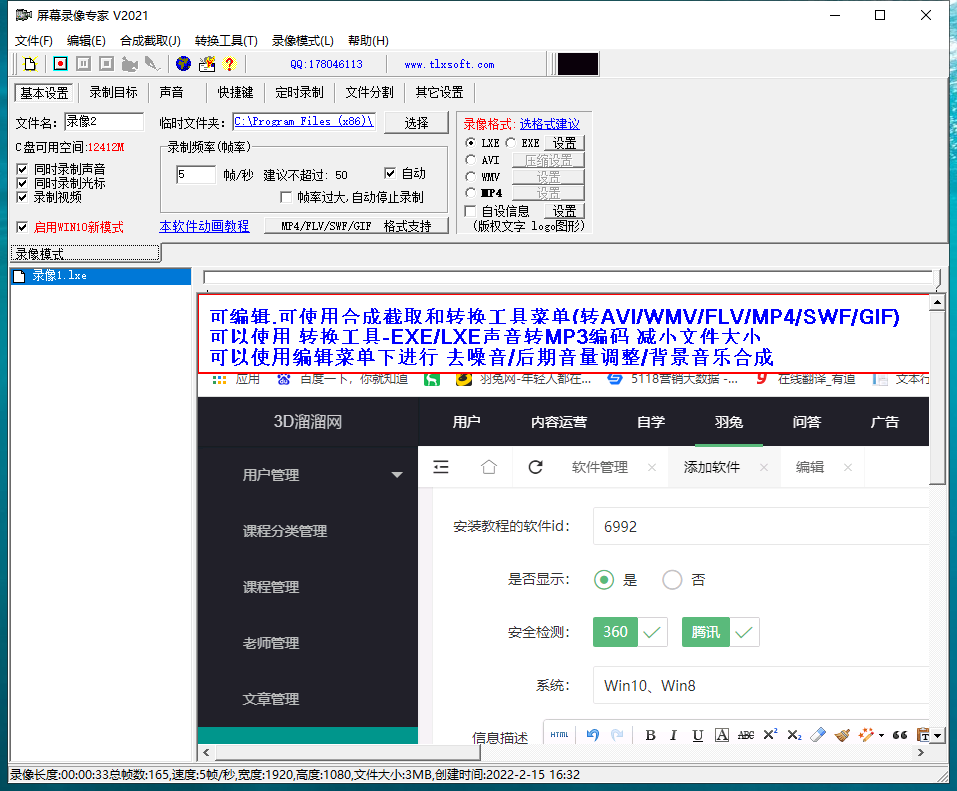
Task: Click the new file icon in toolbar
Action: tap(30, 64)
